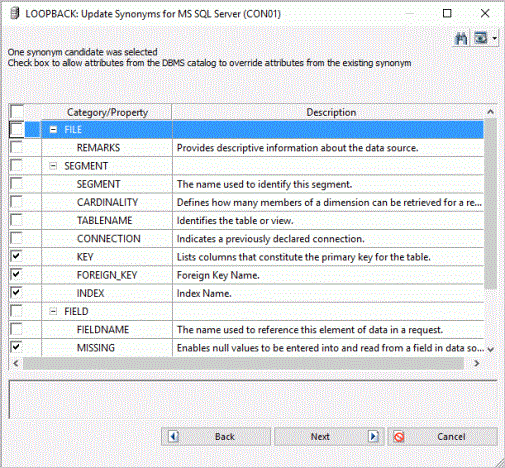
Task: Click the Next button arrow icon
Action: pos(373,436)
